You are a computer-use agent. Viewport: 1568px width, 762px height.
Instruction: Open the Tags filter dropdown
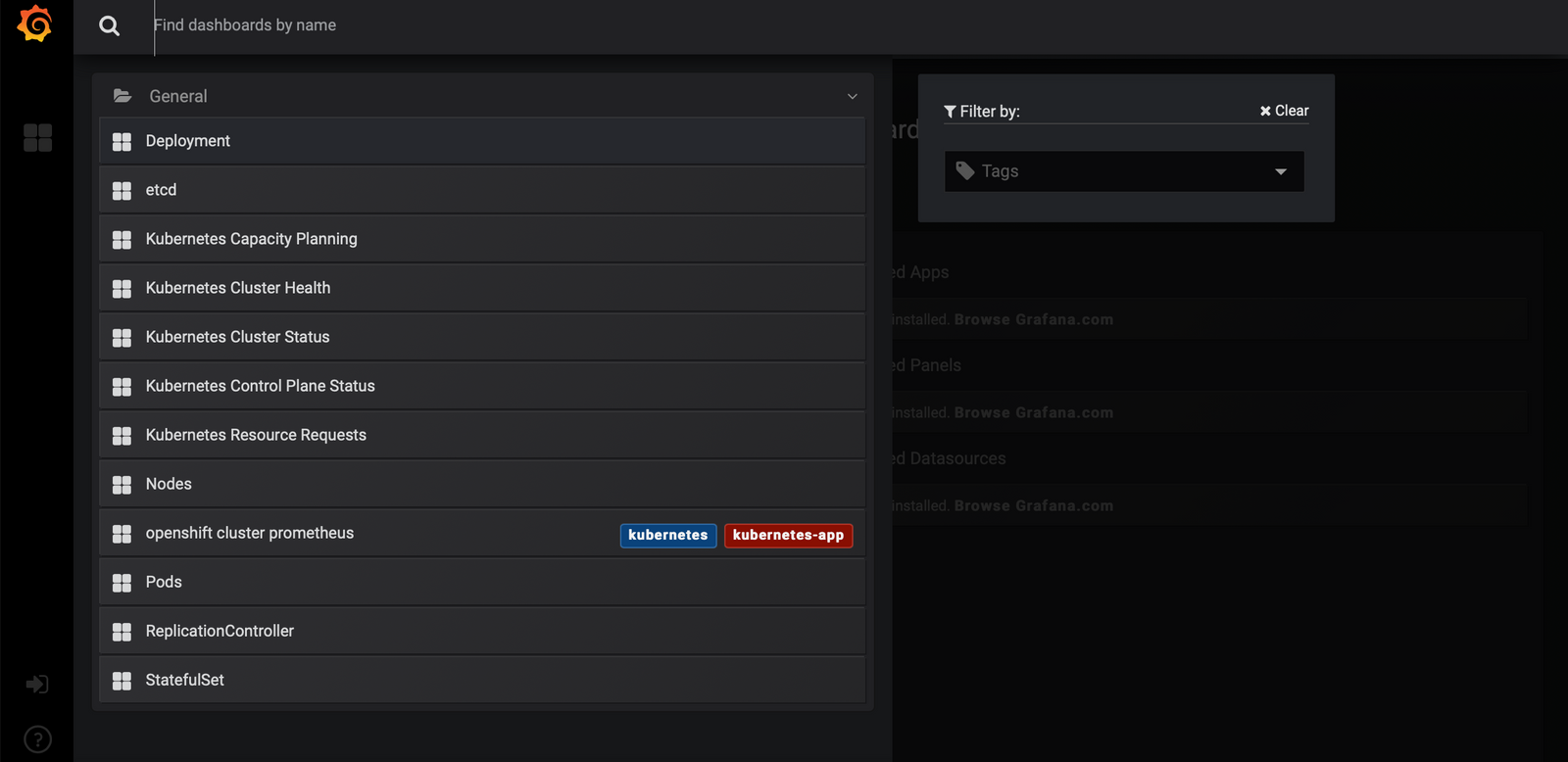click(1123, 171)
